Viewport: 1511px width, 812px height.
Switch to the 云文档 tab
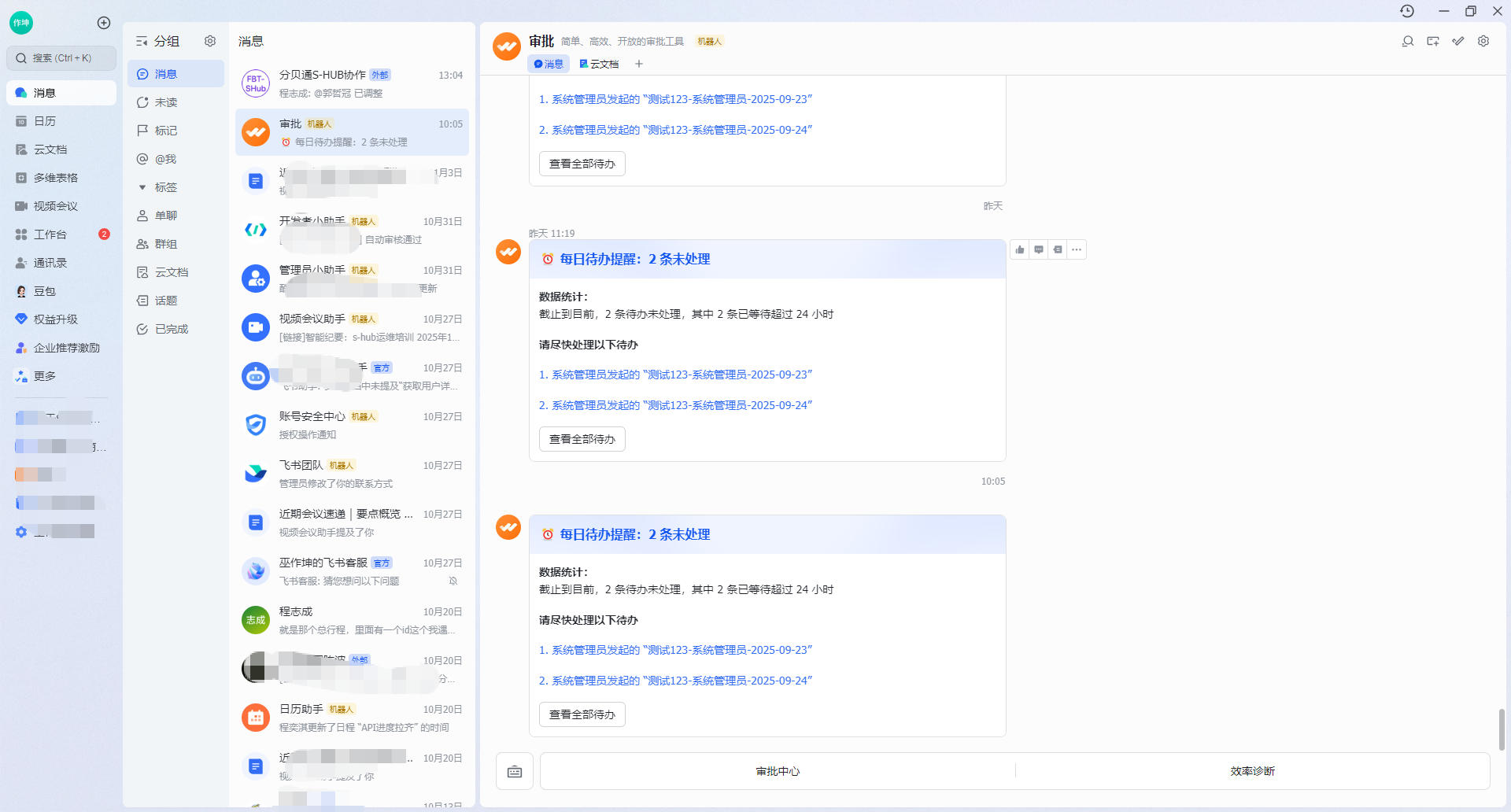(599, 64)
